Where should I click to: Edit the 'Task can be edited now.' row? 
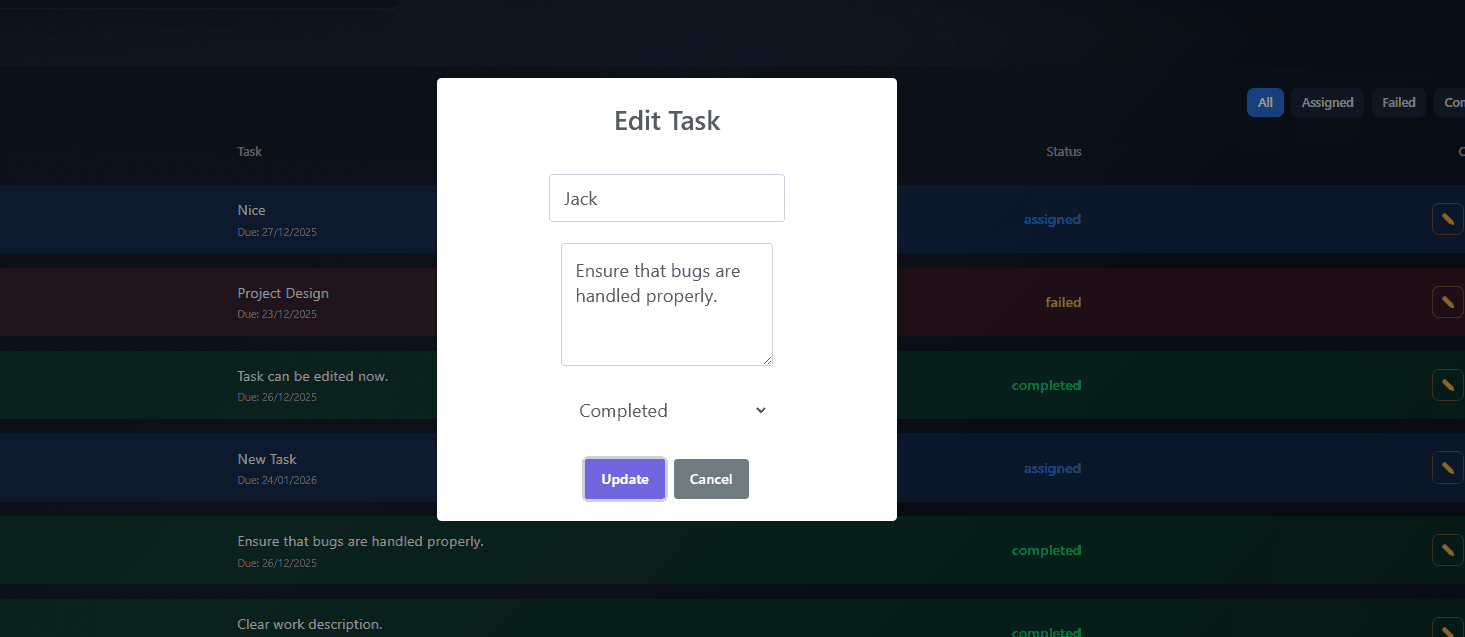click(1447, 385)
